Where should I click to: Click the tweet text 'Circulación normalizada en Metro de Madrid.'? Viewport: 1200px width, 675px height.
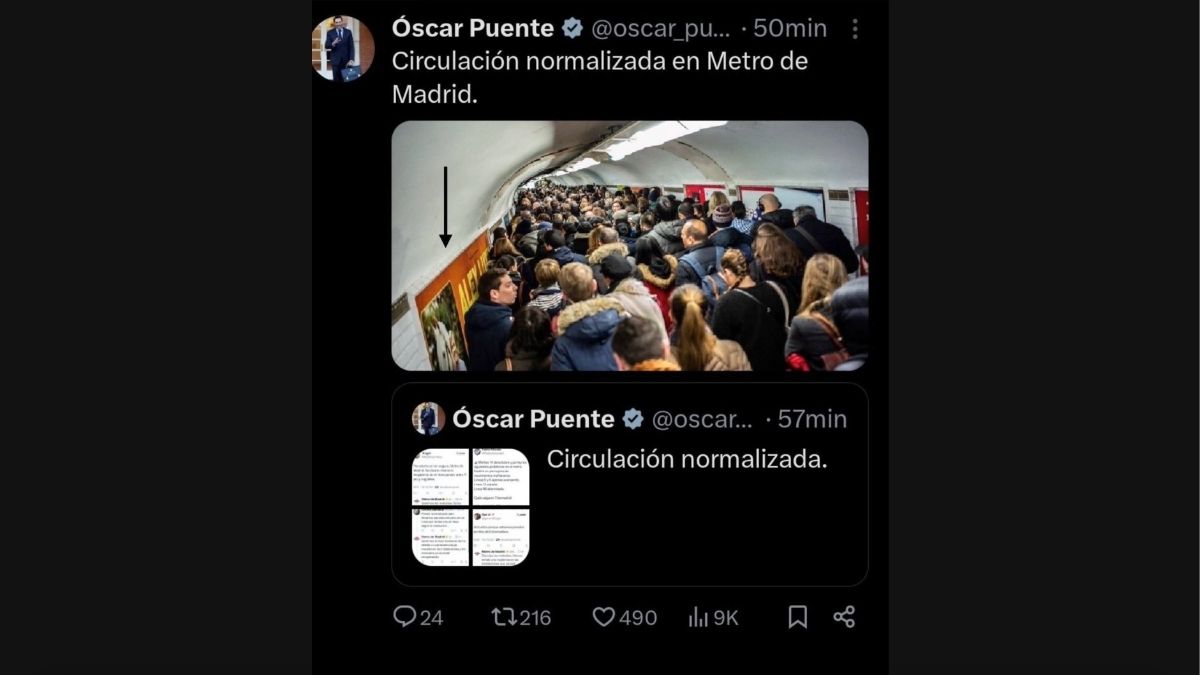pos(599,76)
